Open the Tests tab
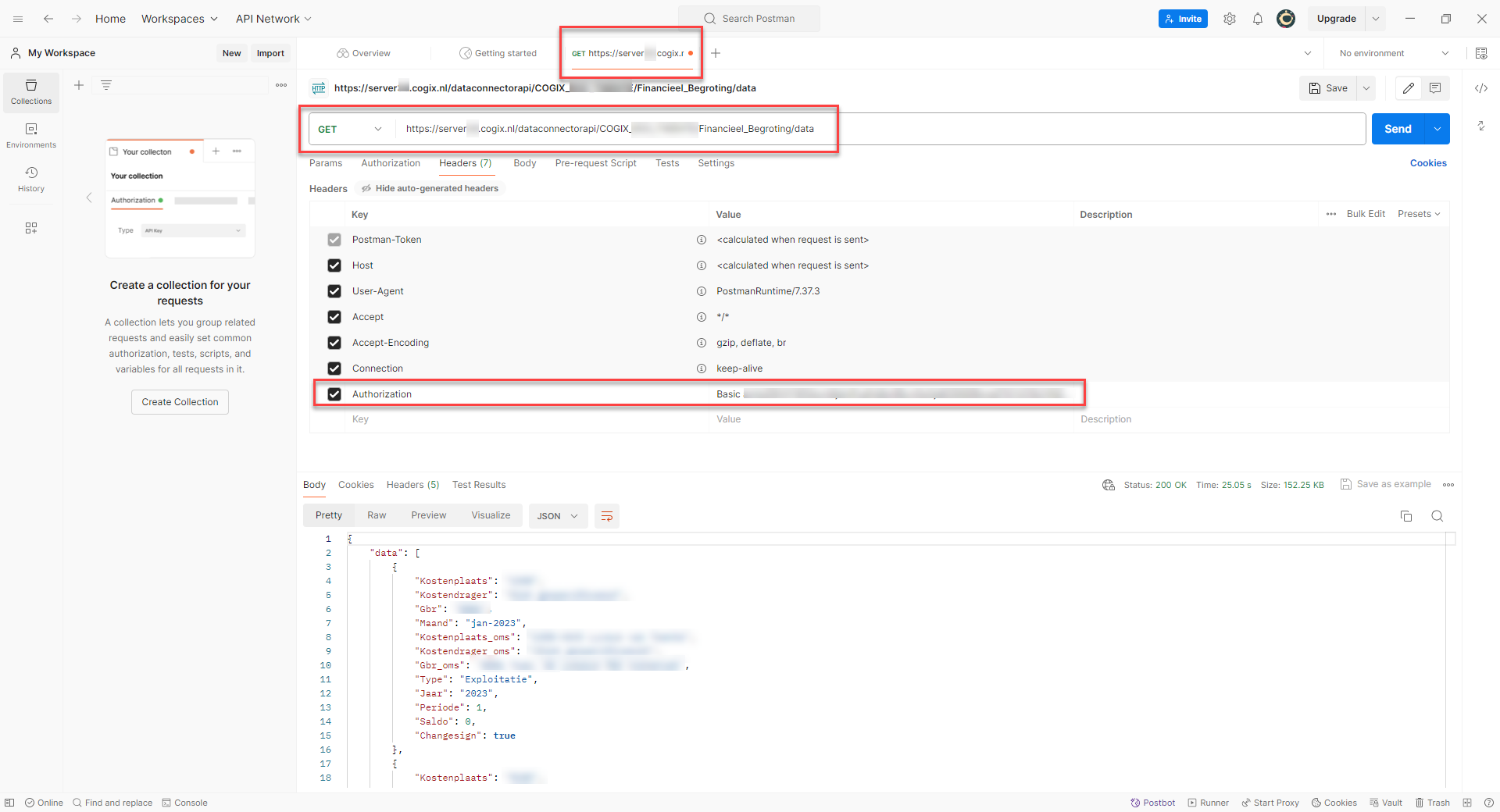This screenshot has height=812, width=1500. point(667,163)
